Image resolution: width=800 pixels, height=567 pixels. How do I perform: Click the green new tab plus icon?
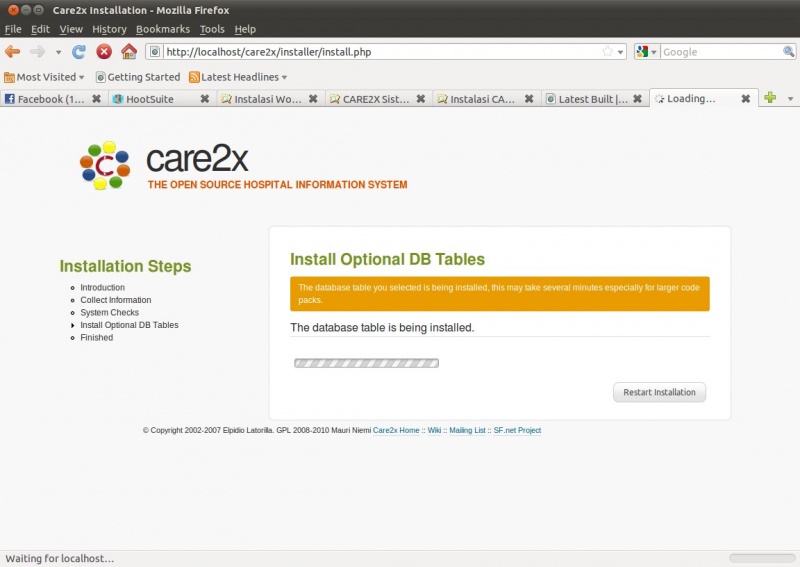tap(770, 98)
